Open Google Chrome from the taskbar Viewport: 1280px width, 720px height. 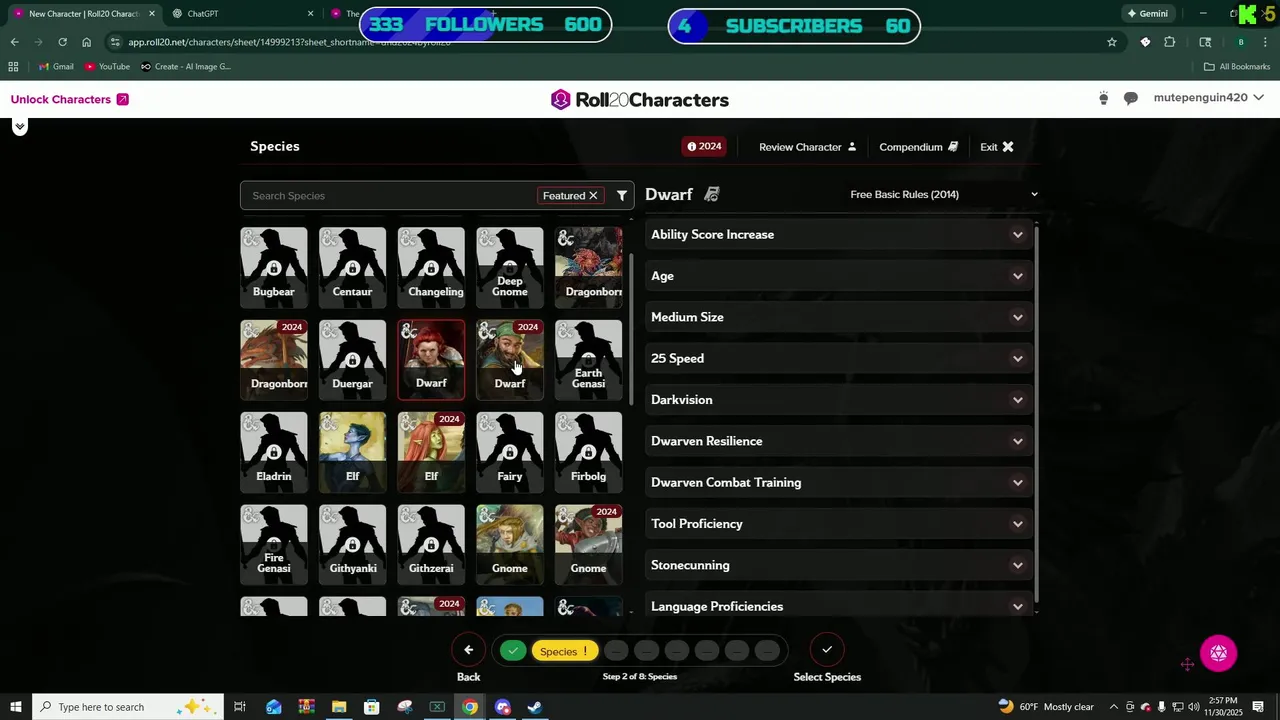pyautogui.click(x=470, y=707)
